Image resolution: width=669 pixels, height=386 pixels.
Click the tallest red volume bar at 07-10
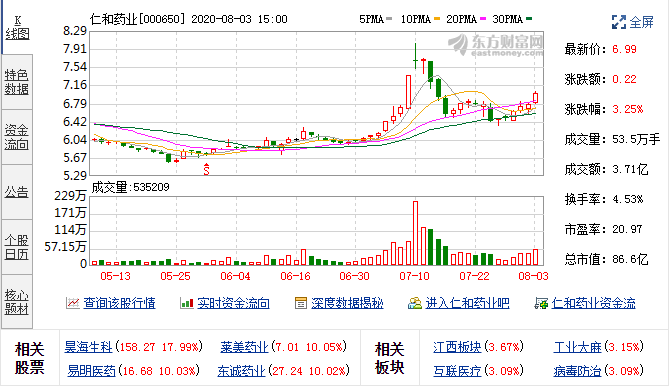tap(415, 233)
